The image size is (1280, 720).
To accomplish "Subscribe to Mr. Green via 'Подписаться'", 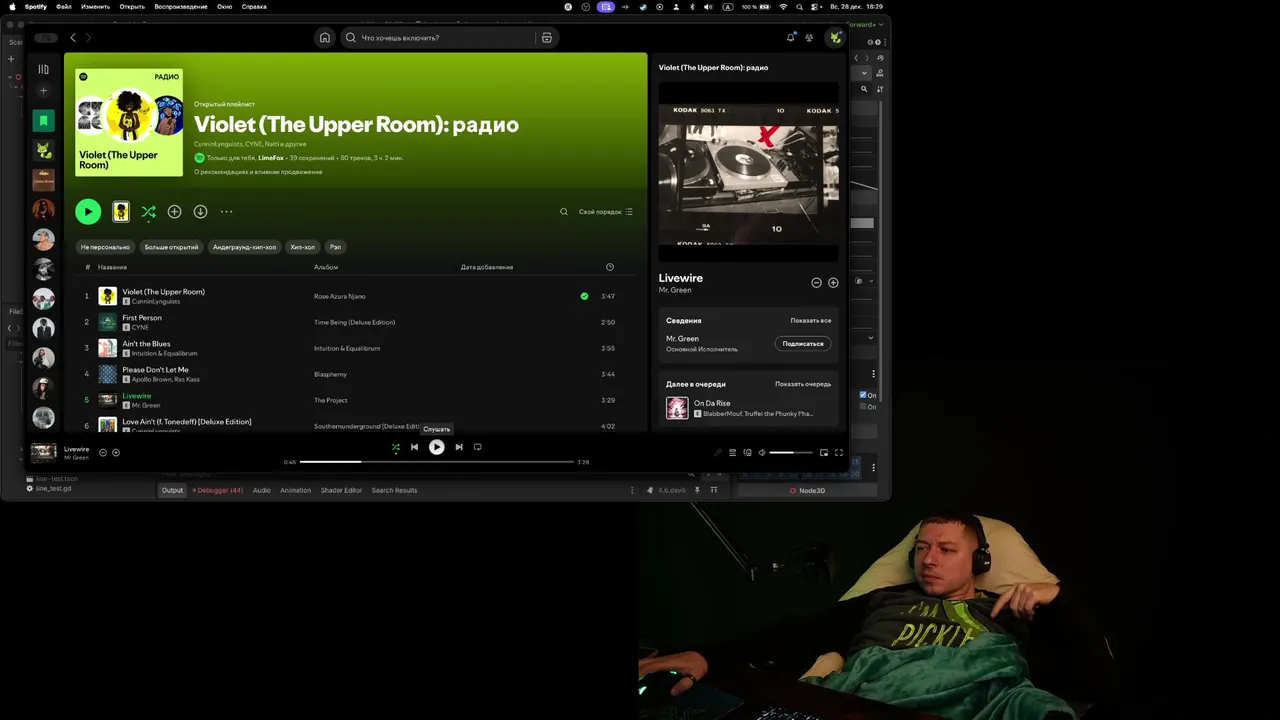I will coord(803,344).
